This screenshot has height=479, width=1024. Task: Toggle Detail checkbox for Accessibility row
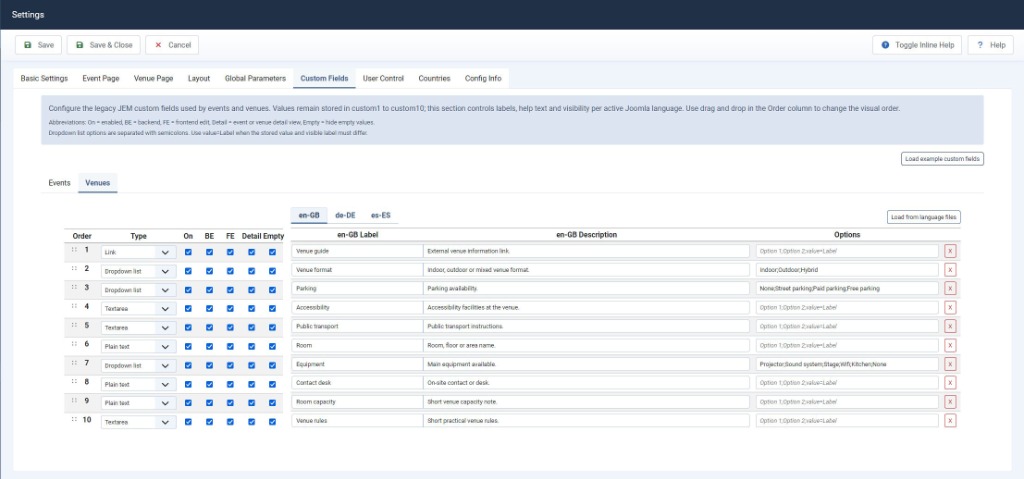point(251,308)
